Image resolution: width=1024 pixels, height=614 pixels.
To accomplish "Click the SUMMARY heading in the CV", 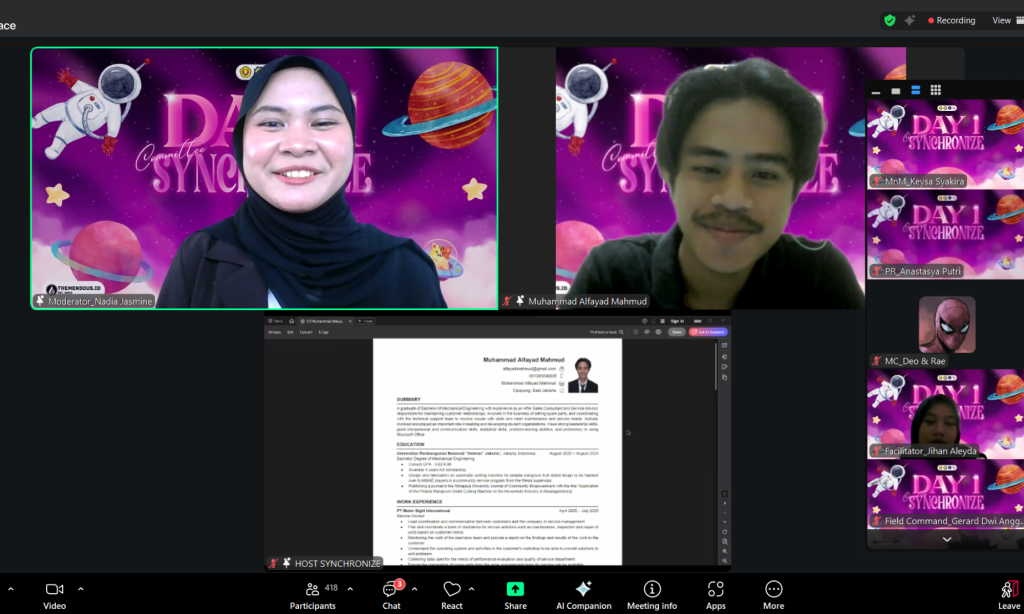I will pos(409,399).
